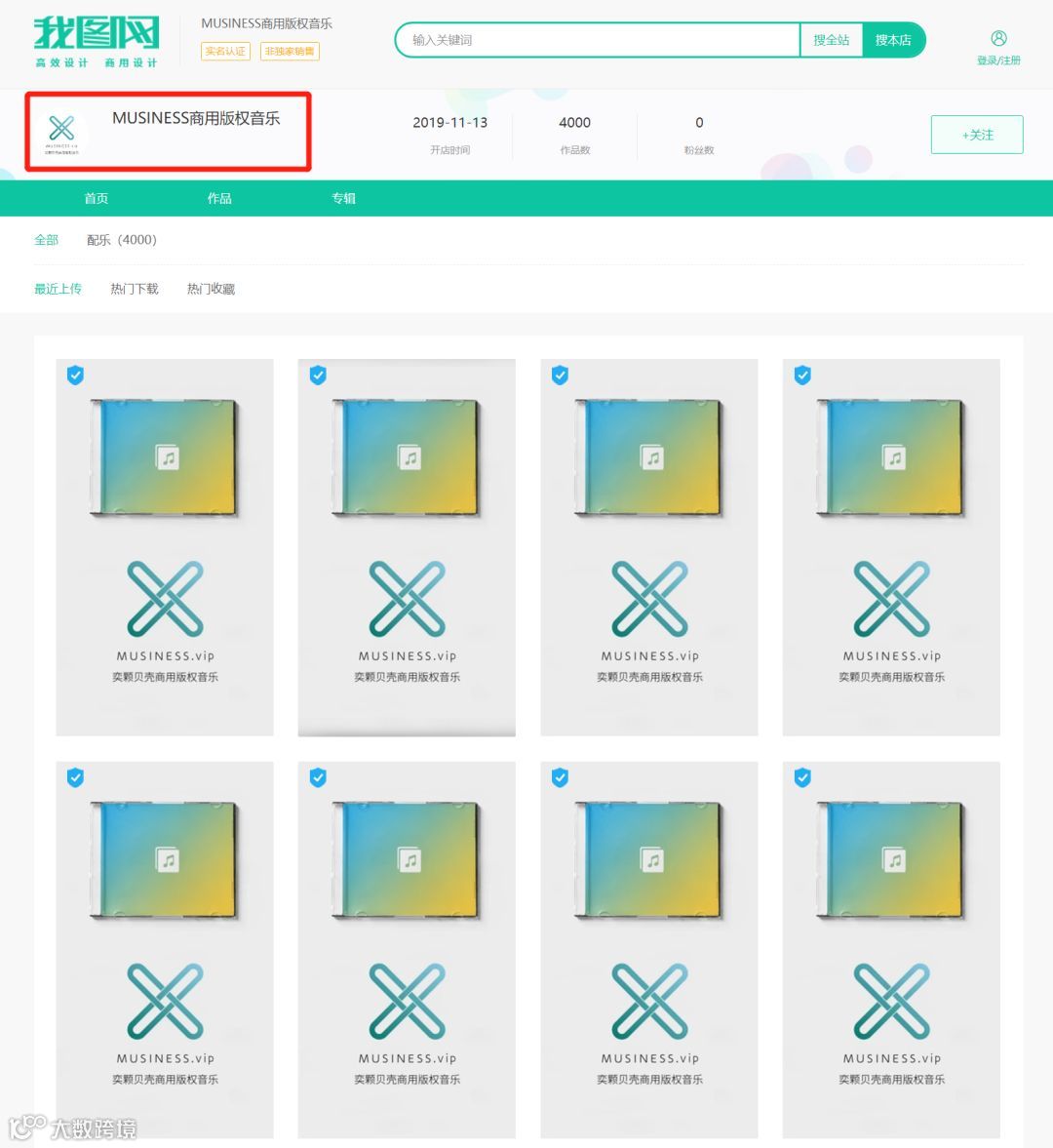Open the login/register user icon

point(998,38)
